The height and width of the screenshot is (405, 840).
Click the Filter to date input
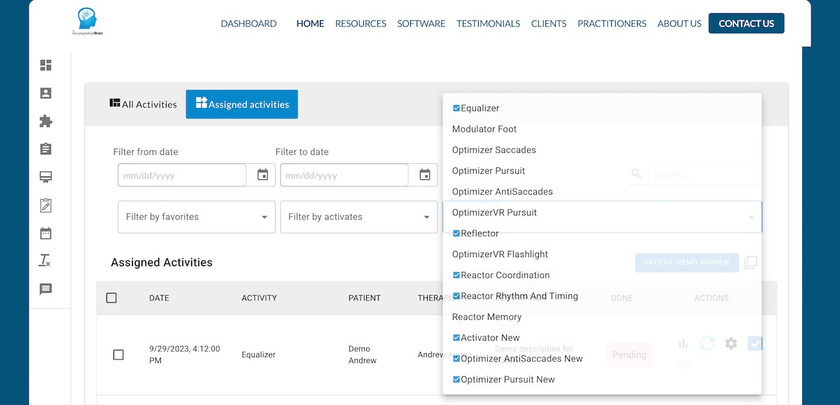coord(344,175)
